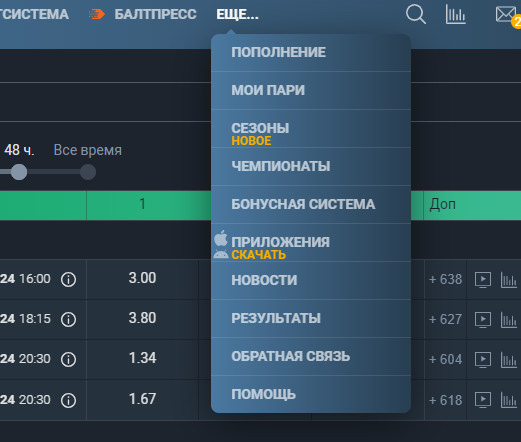Click the Apple icon beside ПРИЛОЖЕНИЯ
The image size is (521, 442).
(x=221, y=238)
